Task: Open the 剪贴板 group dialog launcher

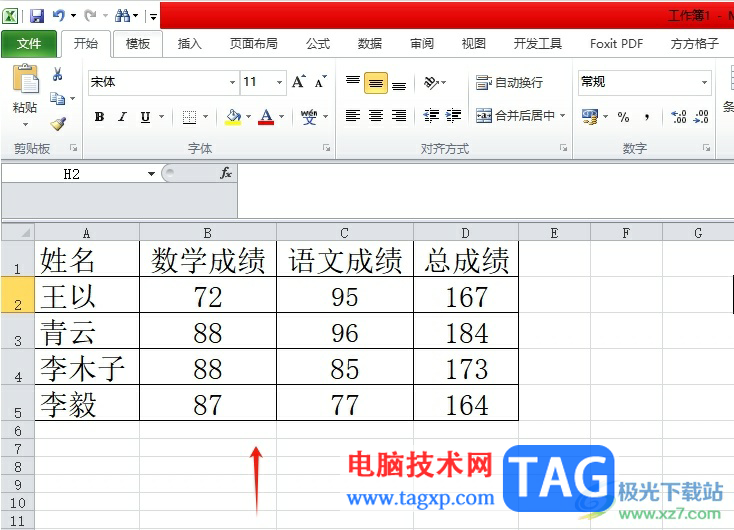Action: click(73, 148)
